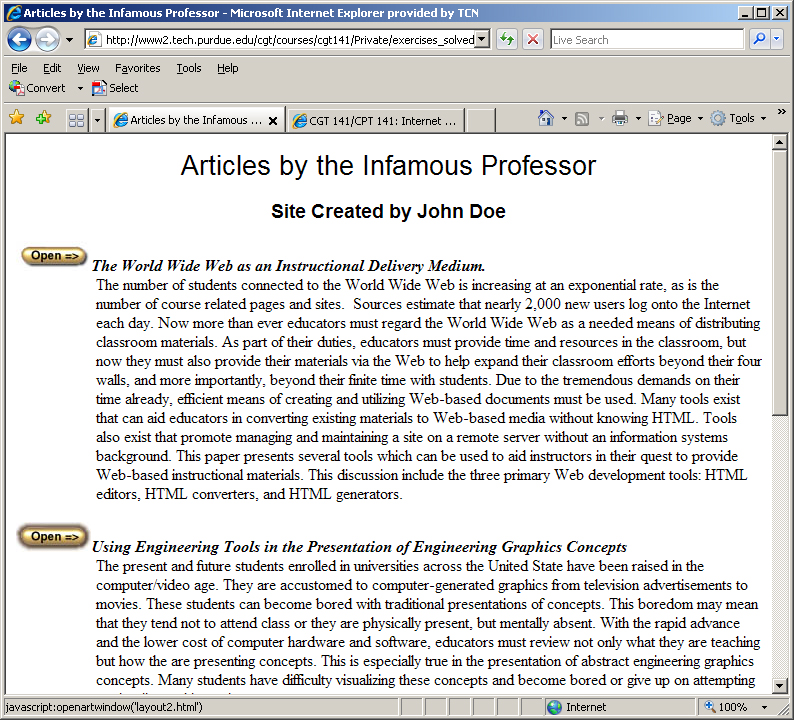The image size is (794, 720).
Task: Expand the Home button dropdown
Action: coord(564,118)
